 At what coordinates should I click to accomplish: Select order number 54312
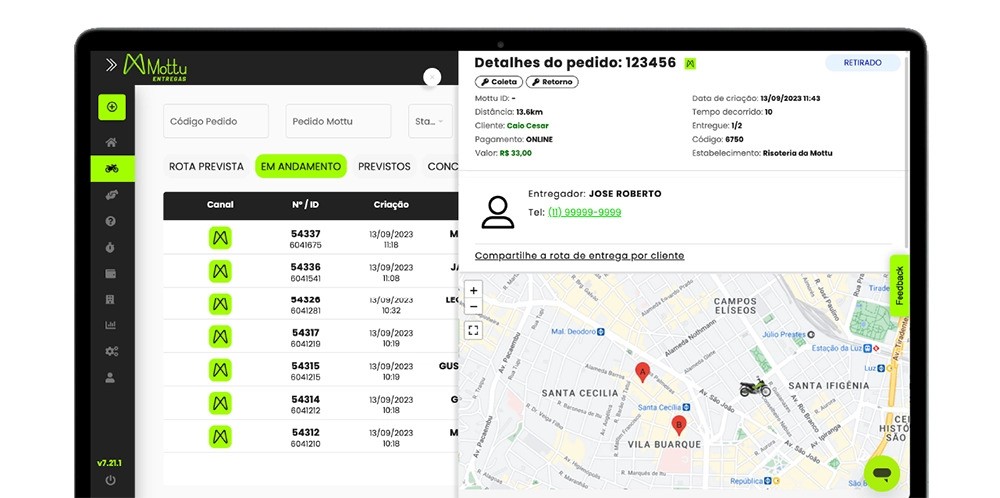tap(305, 432)
